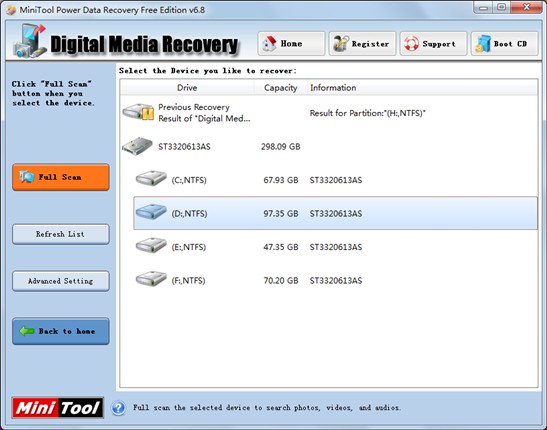Click the disc icon on Boot CD button
547x430 pixels.
tap(483, 44)
